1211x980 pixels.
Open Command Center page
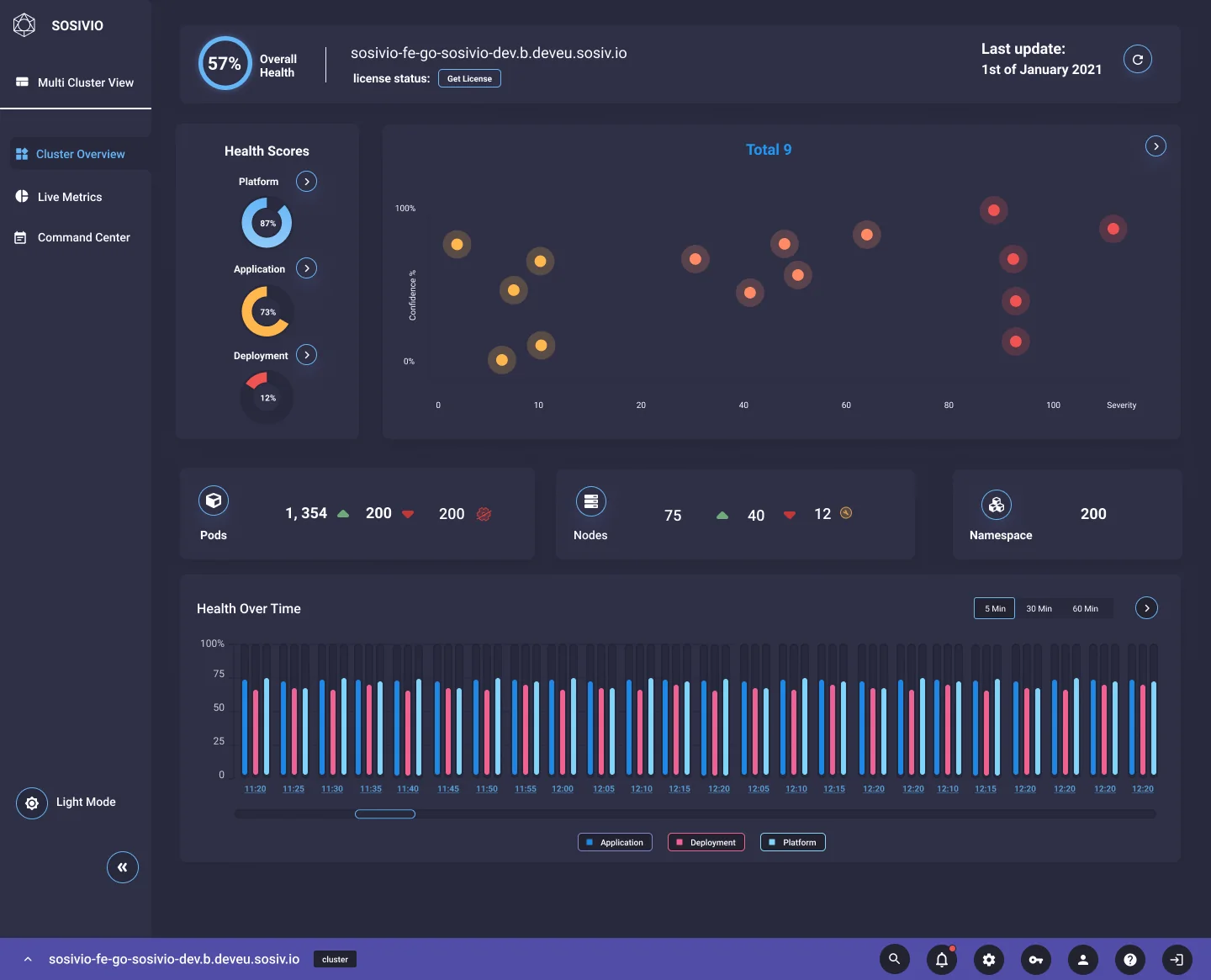pos(73,238)
